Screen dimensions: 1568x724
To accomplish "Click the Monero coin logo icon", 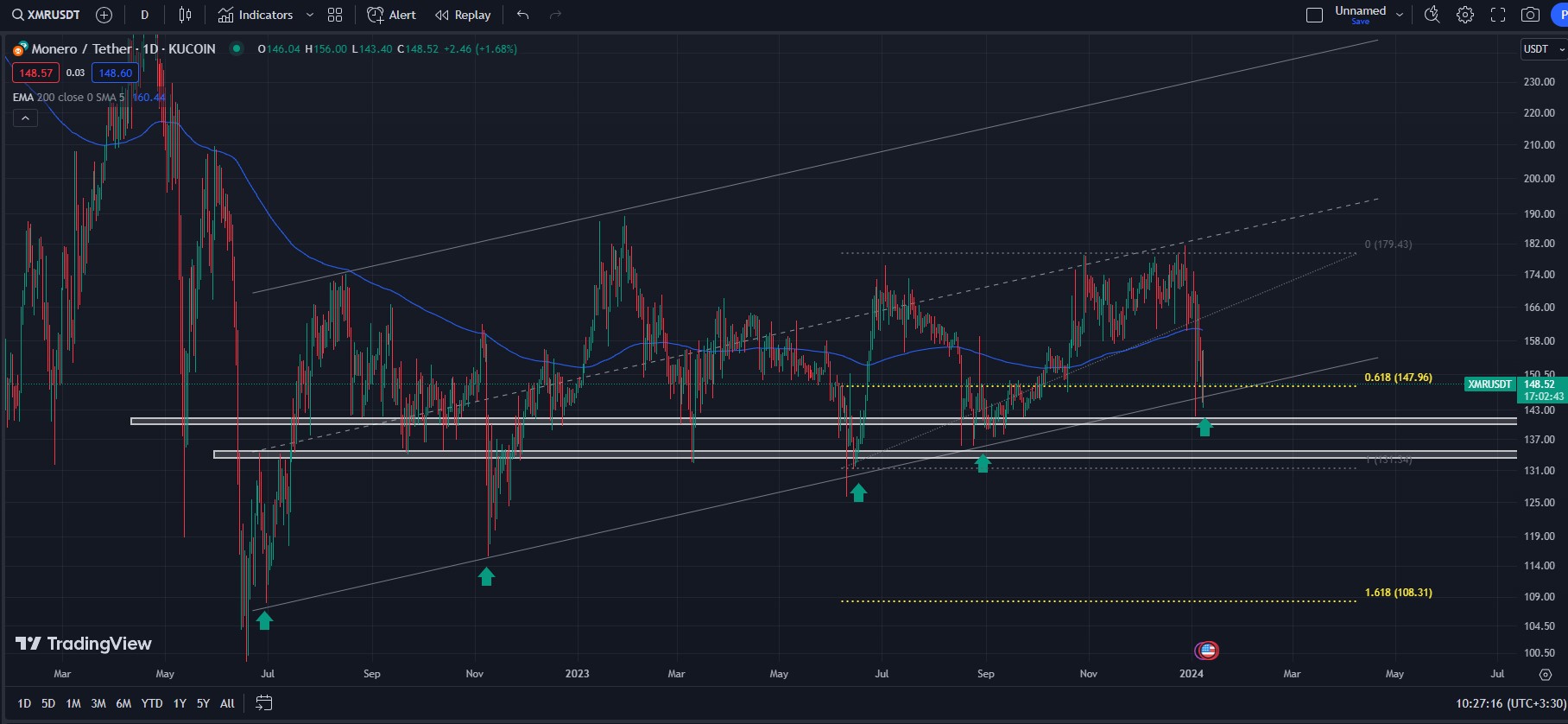I will pyautogui.click(x=20, y=49).
